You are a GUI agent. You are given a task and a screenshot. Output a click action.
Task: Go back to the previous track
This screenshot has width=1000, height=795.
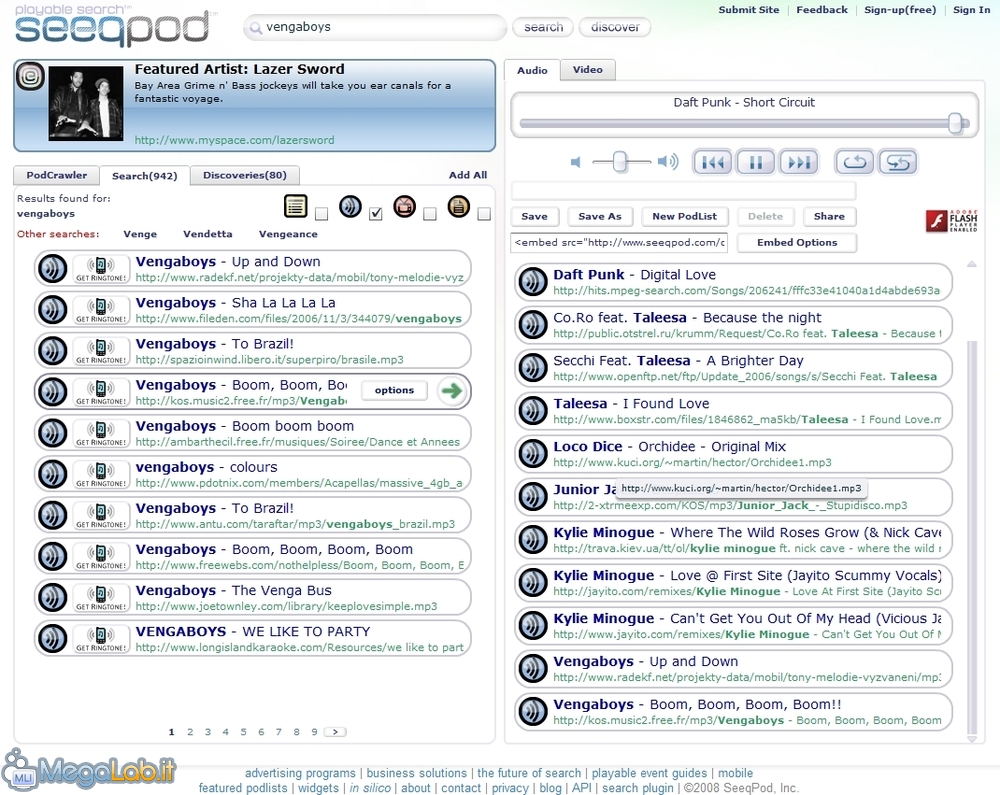coord(712,162)
